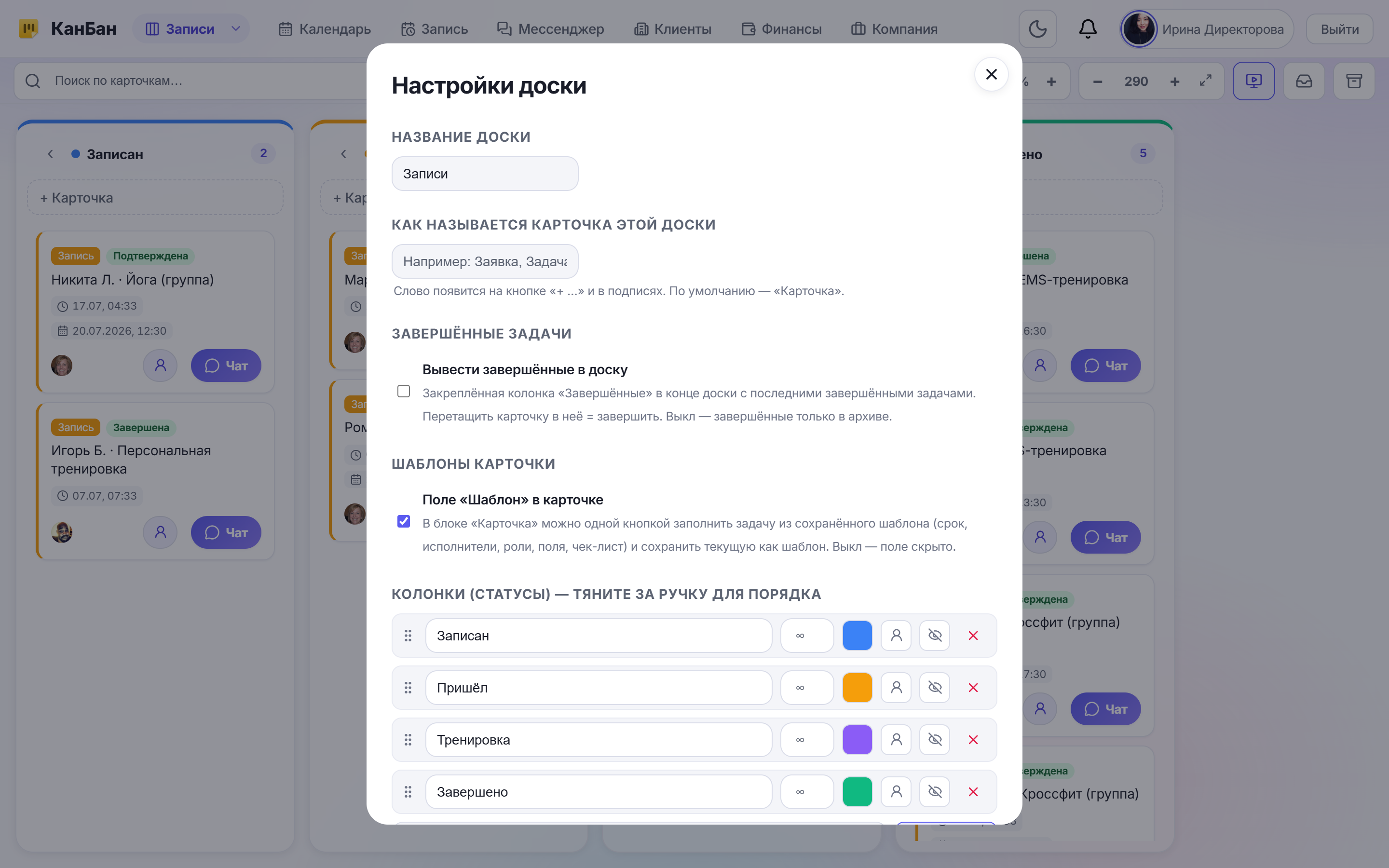Open Клиенты tab
The image size is (1389, 868).
(672, 29)
